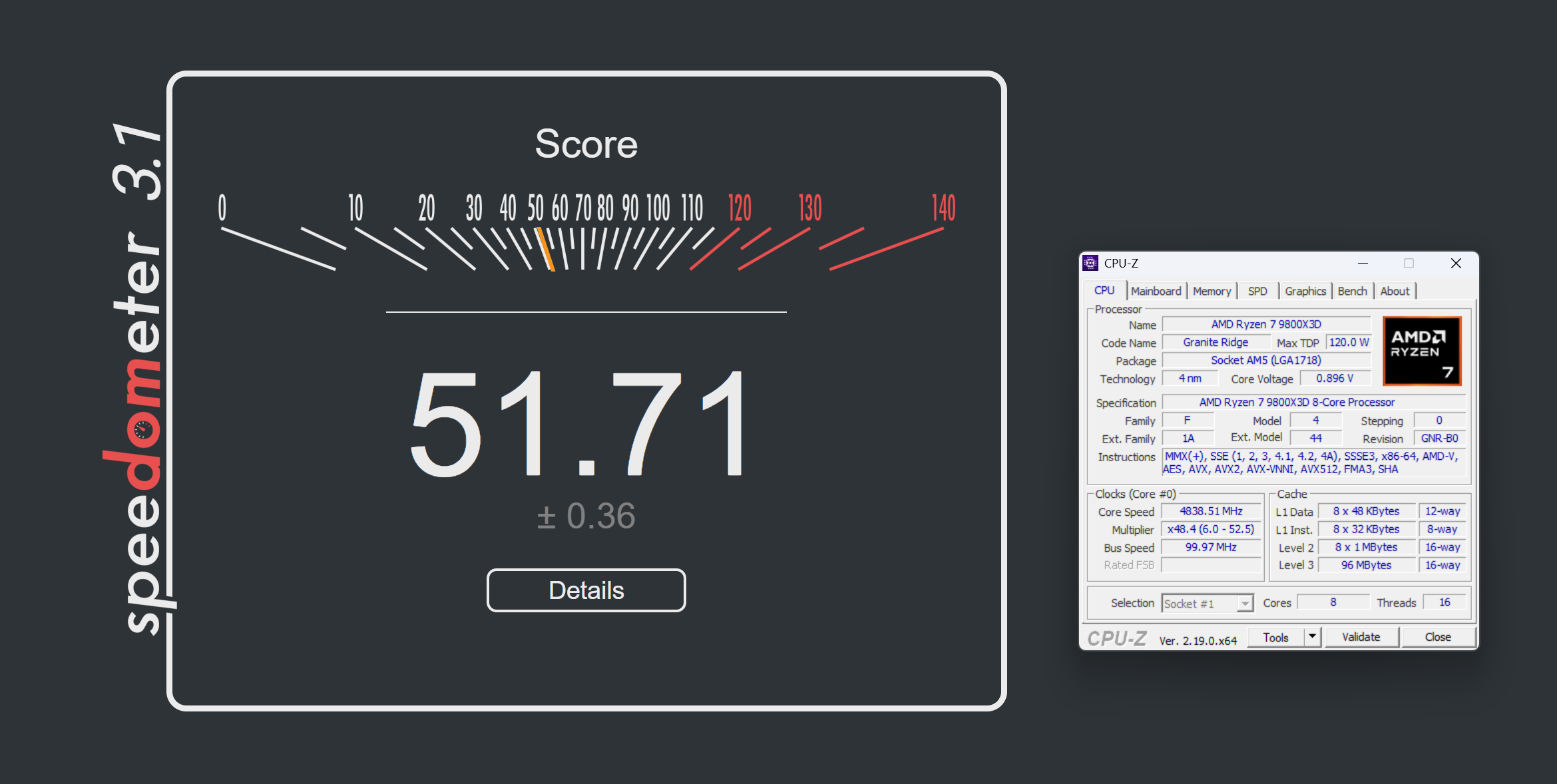Click the Tools button in CPU-Z
This screenshot has height=784, width=1557.
(1275, 638)
